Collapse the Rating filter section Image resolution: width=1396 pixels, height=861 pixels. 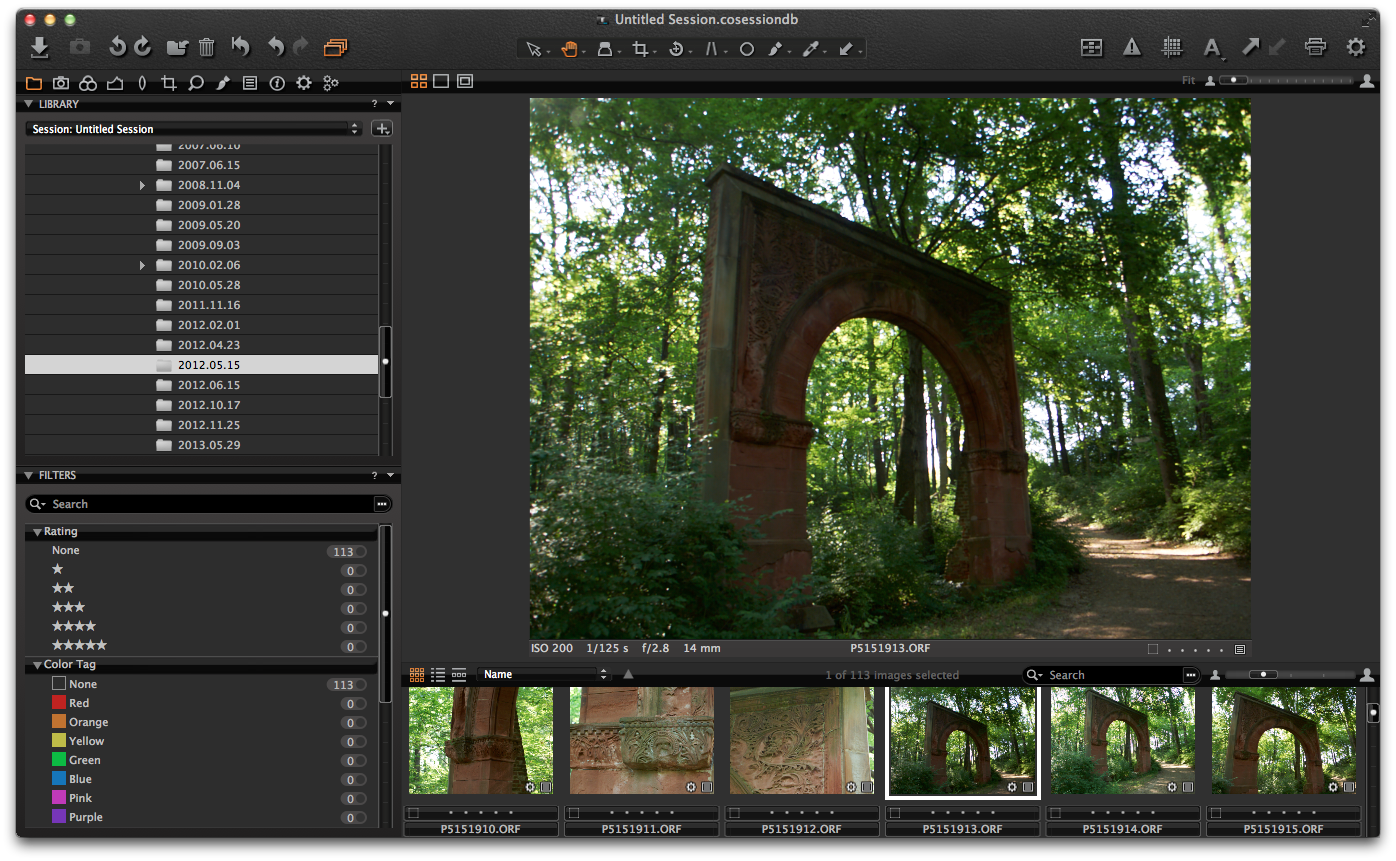[38, 532]
